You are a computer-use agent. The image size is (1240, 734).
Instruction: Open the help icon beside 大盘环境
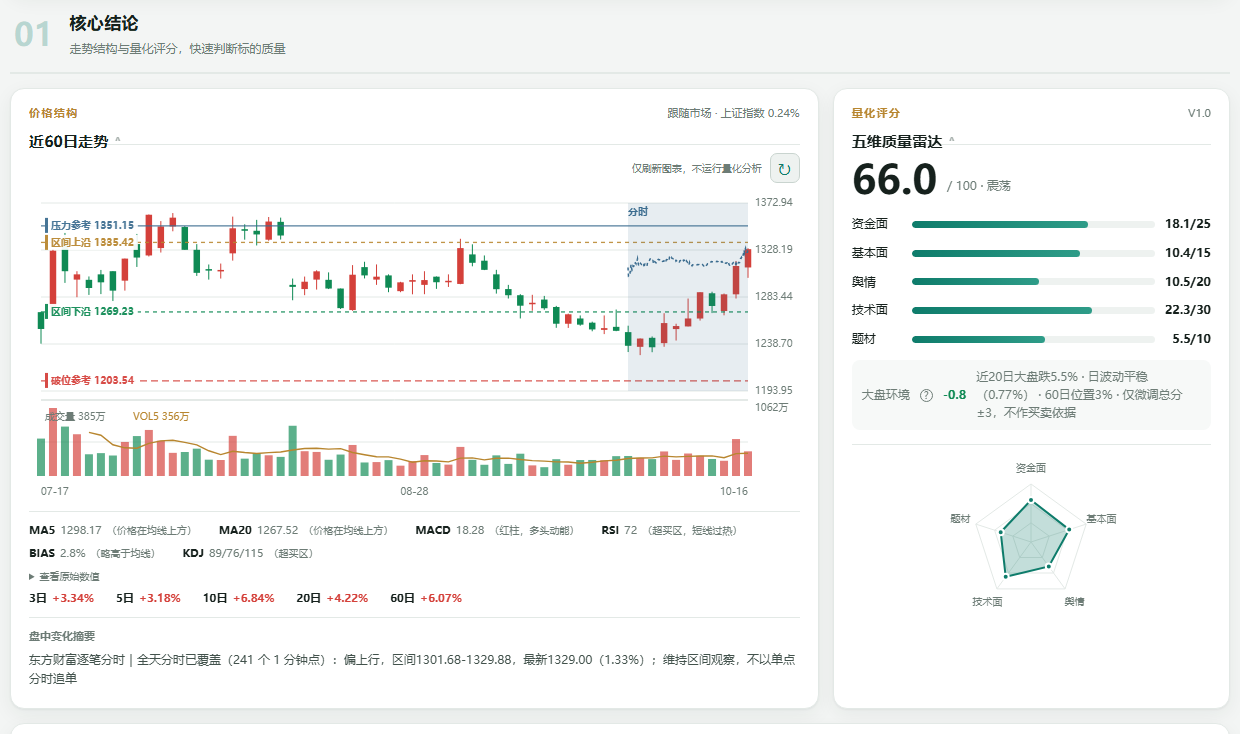coord(926,395)
